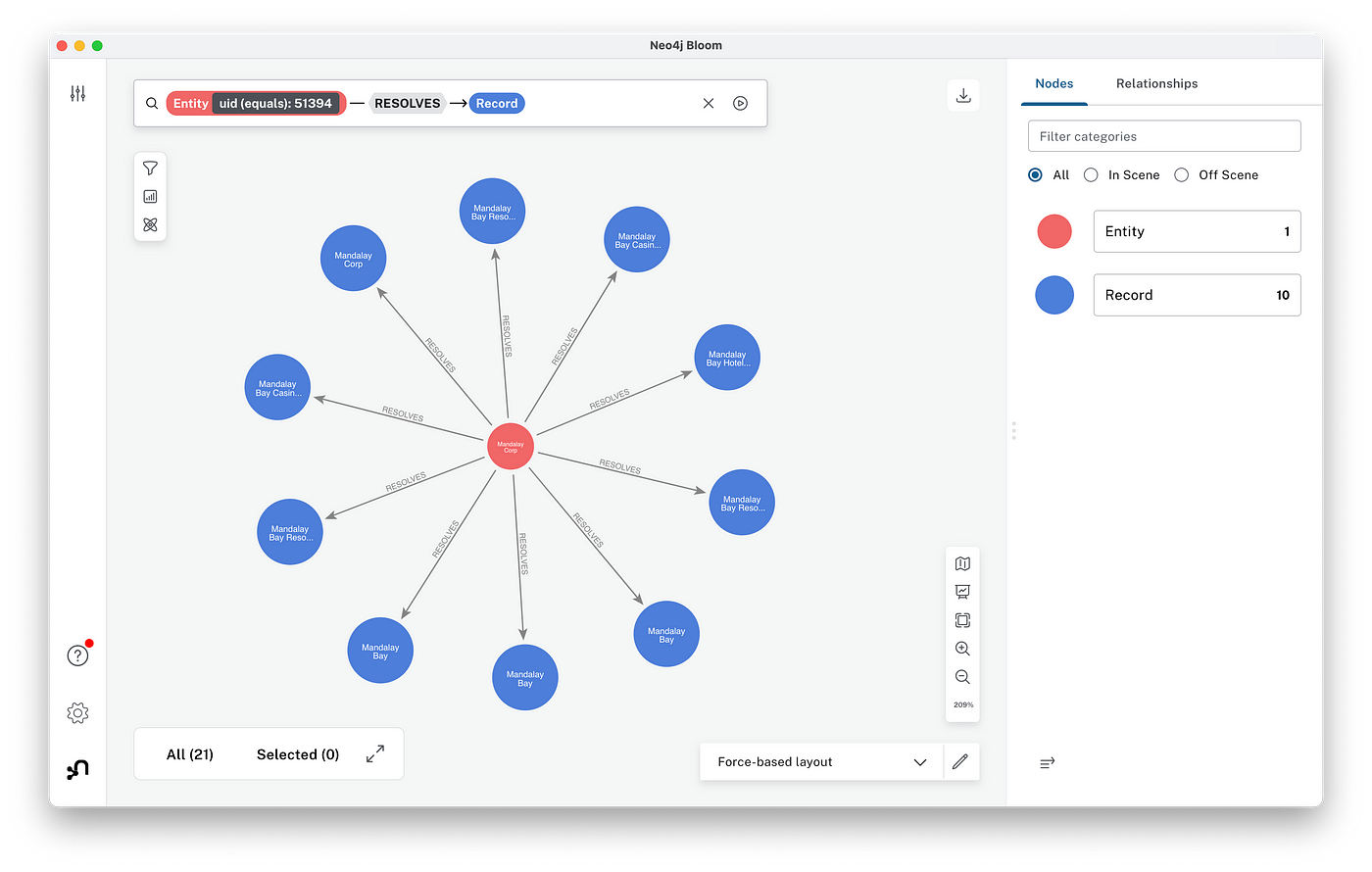Collapse legend panel arrow icon
This screenshot has height=872, width=1372.
pos(1047,762)
